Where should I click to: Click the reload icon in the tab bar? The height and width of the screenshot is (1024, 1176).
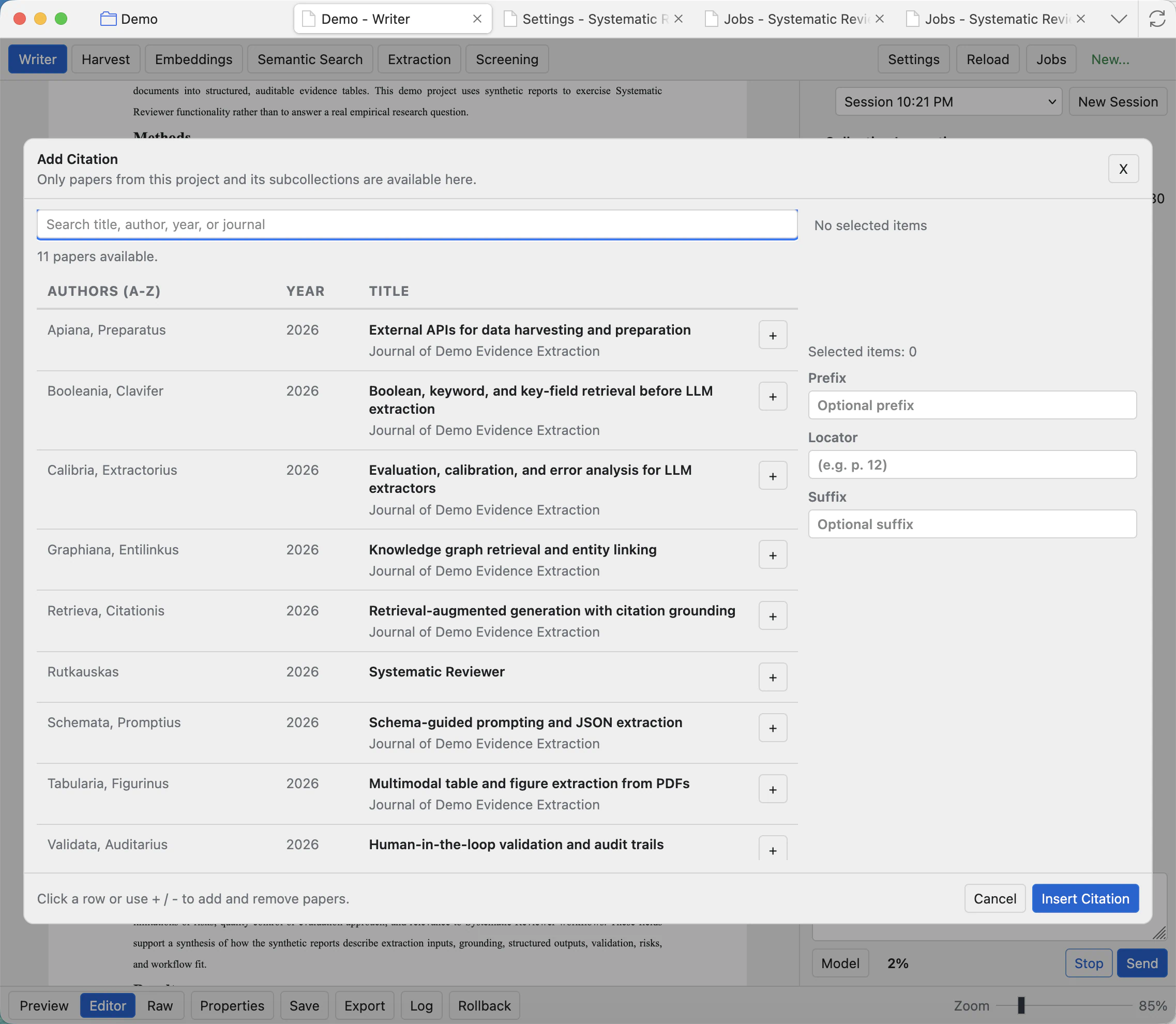pyautogui.click(x=1157, y=19)
